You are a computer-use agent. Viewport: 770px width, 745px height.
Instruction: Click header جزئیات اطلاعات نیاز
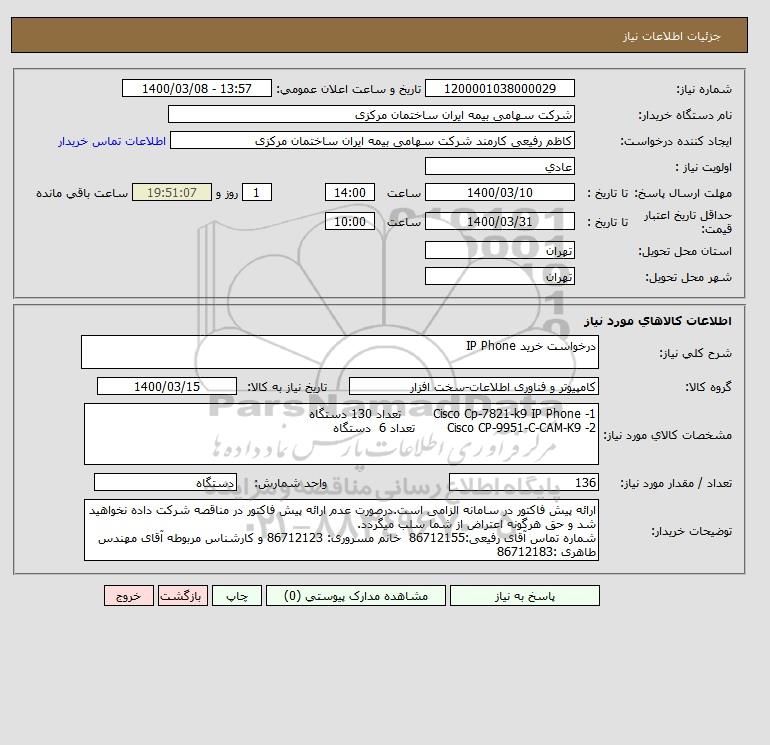(671, 36)
